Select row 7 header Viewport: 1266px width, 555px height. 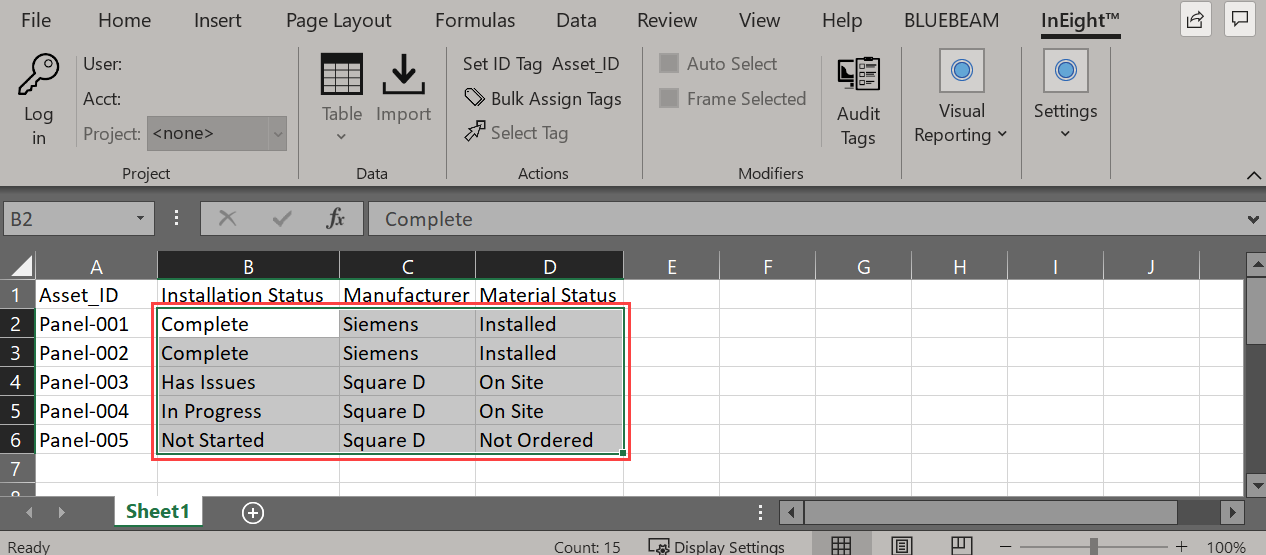(18, 469)
